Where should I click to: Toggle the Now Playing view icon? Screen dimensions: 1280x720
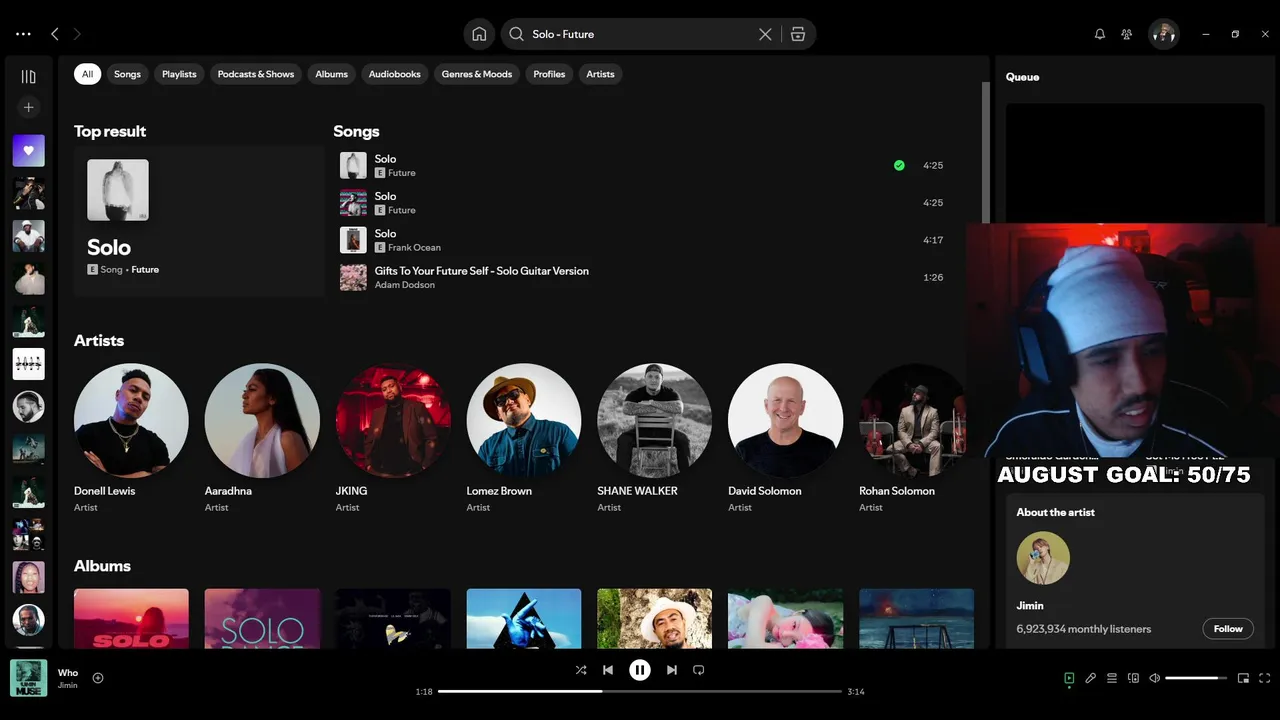pos(1069,678)
